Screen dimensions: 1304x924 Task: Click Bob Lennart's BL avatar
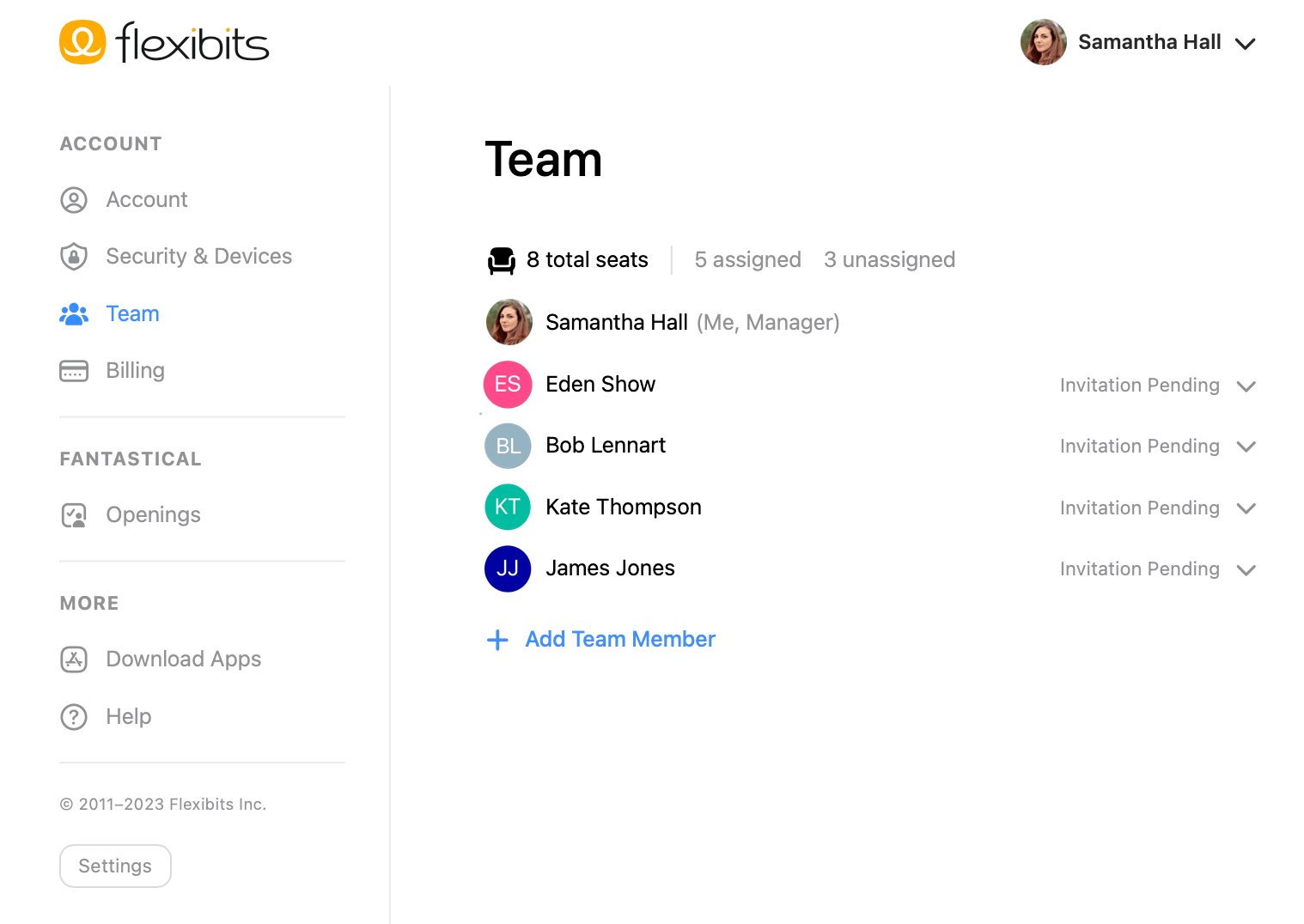(x=508, y=446)
